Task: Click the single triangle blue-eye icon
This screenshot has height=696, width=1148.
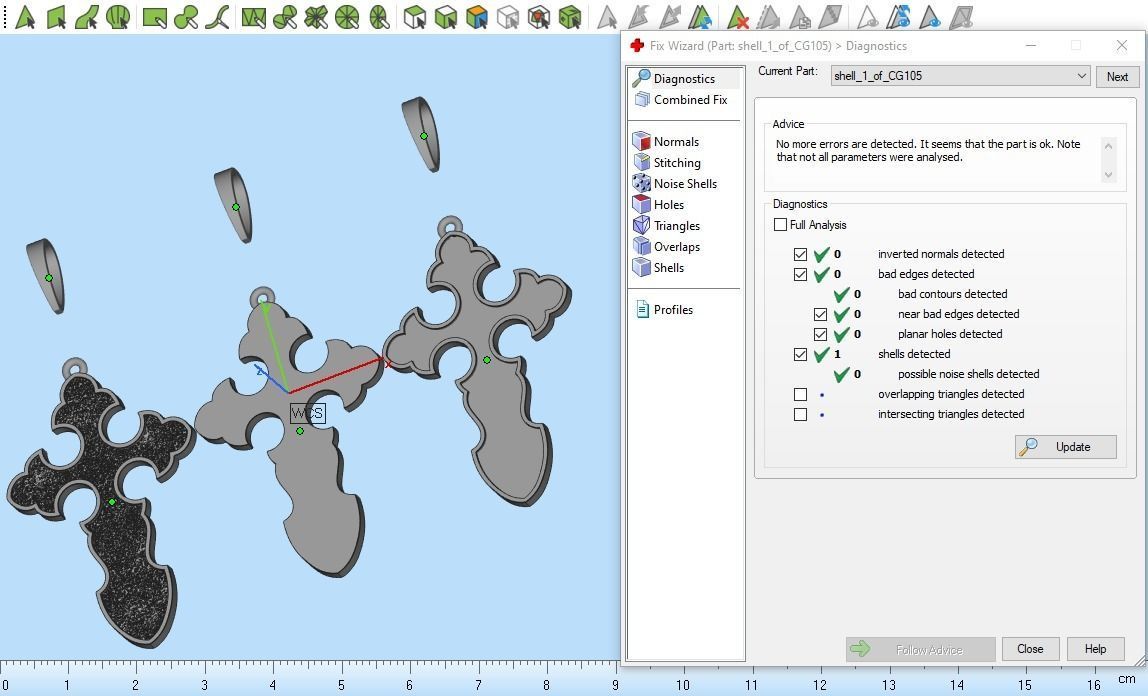Action: (x=930, y=17)
